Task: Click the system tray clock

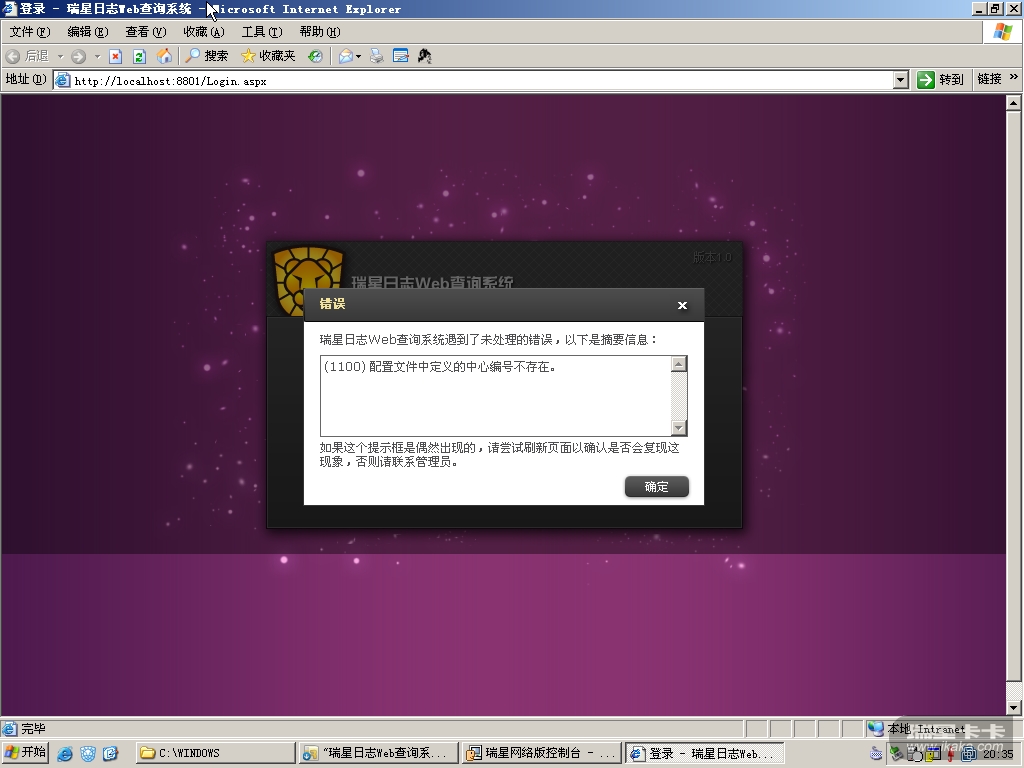Action: 998,754
